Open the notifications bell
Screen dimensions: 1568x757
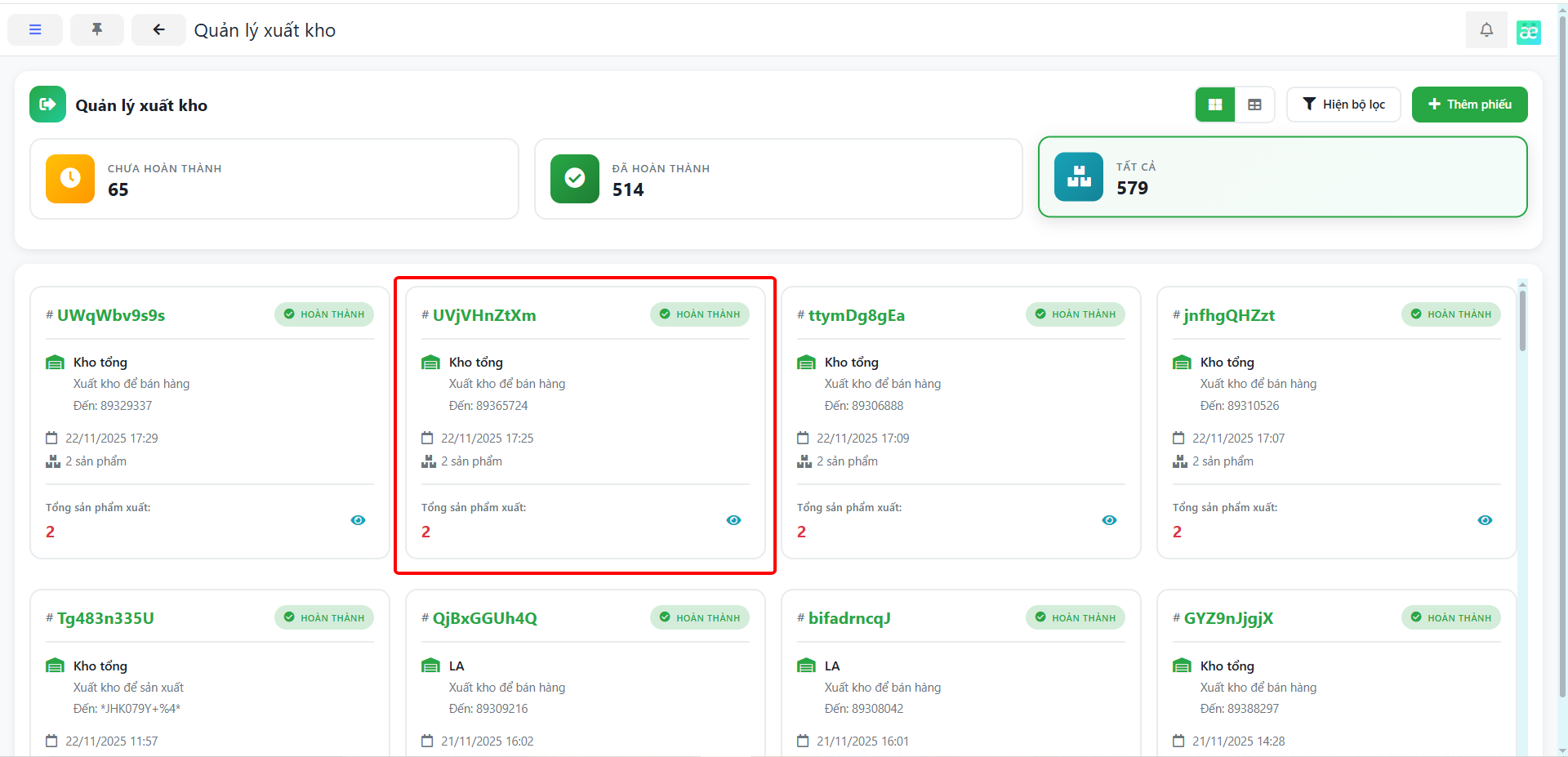point(1486,30)
